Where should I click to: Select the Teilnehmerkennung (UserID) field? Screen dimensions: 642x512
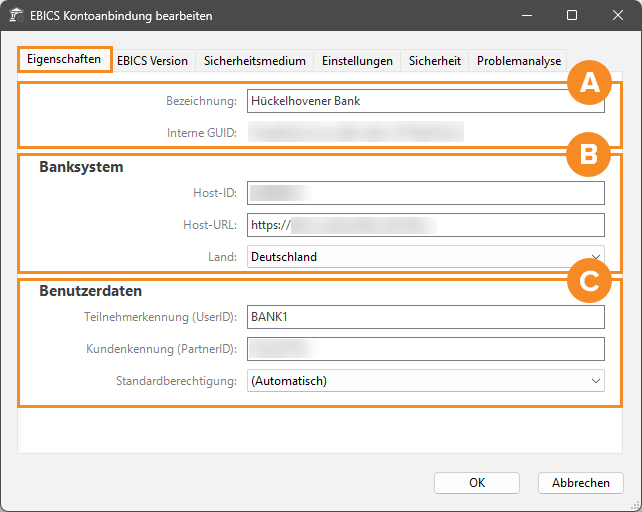[426, 317]
